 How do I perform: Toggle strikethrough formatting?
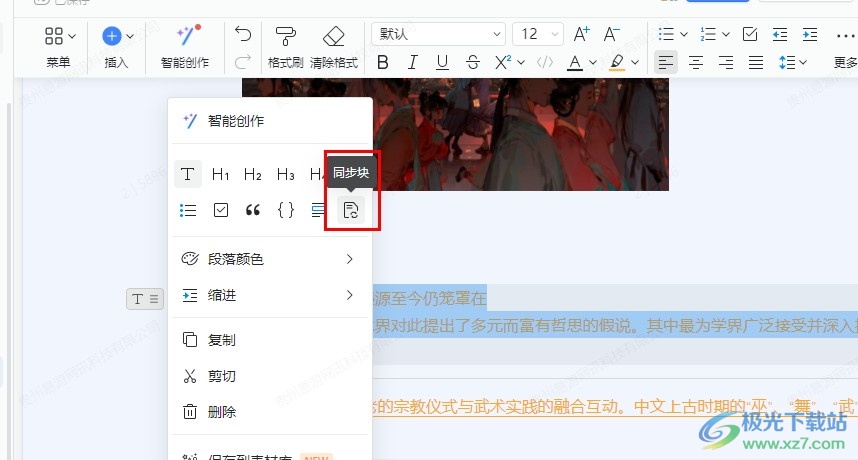(473, 62)
